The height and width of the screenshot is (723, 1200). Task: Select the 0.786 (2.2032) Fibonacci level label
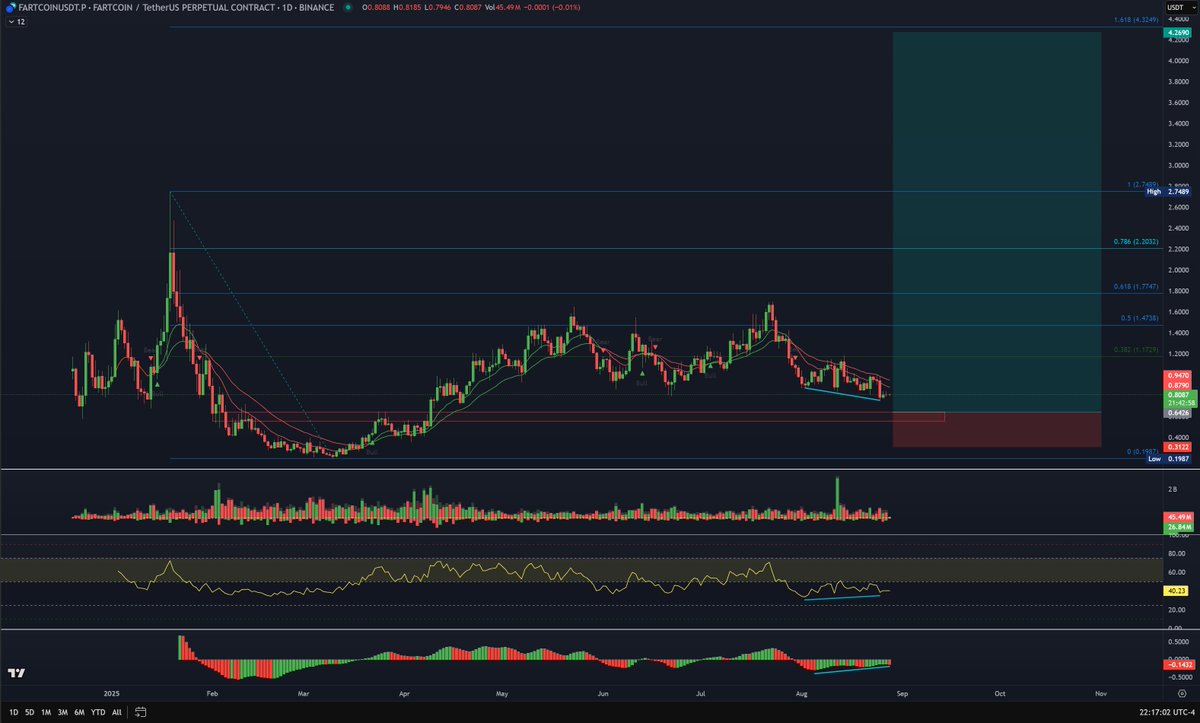pyautogui.click(x=1137, y=242)
